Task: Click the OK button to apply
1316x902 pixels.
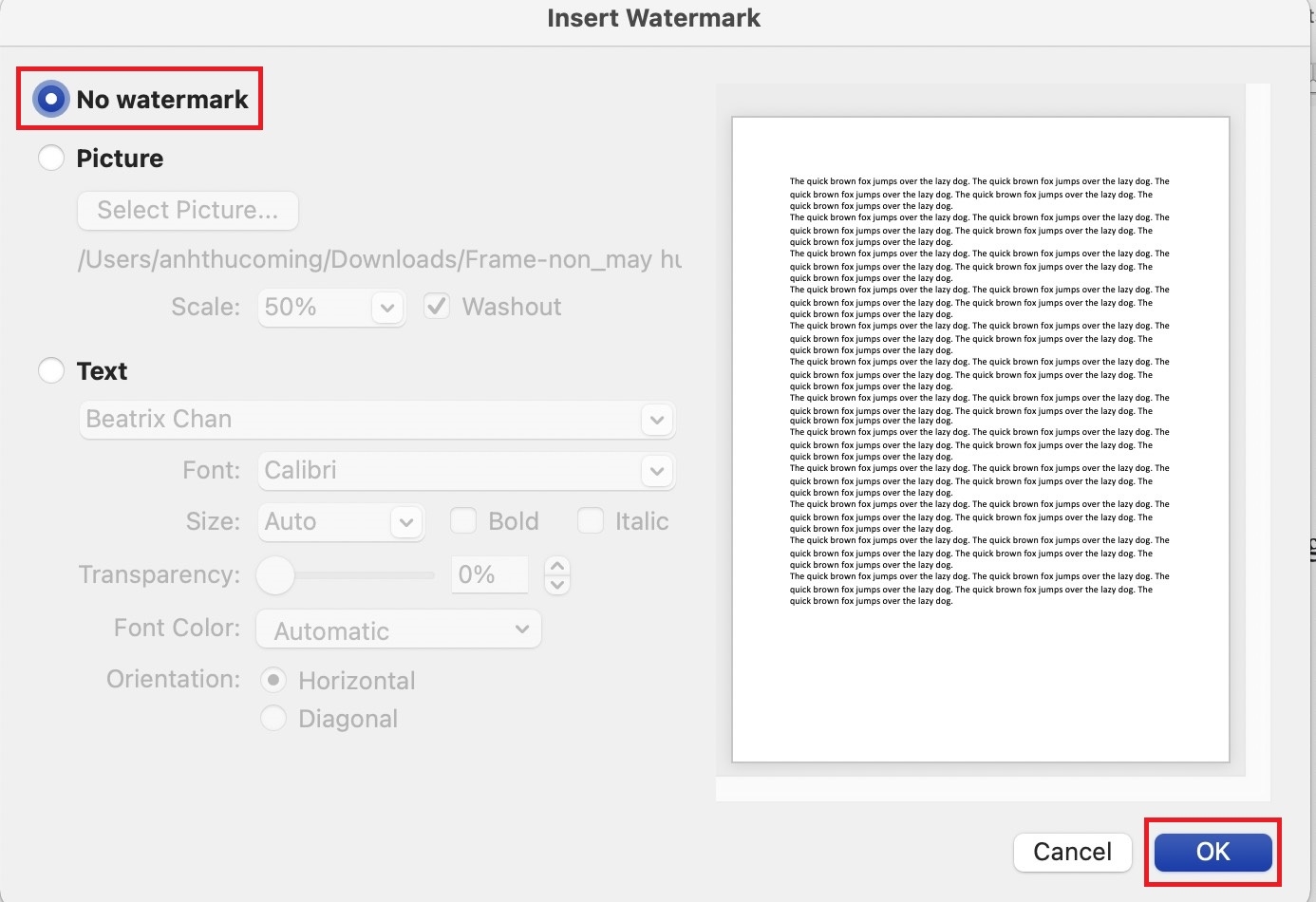Action: point(1213,852)
